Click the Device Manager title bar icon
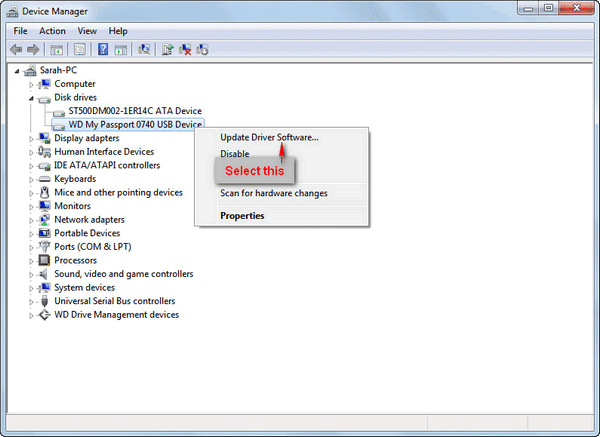The image size is (600, 437). pyautogui.click(x=12, y=11)
